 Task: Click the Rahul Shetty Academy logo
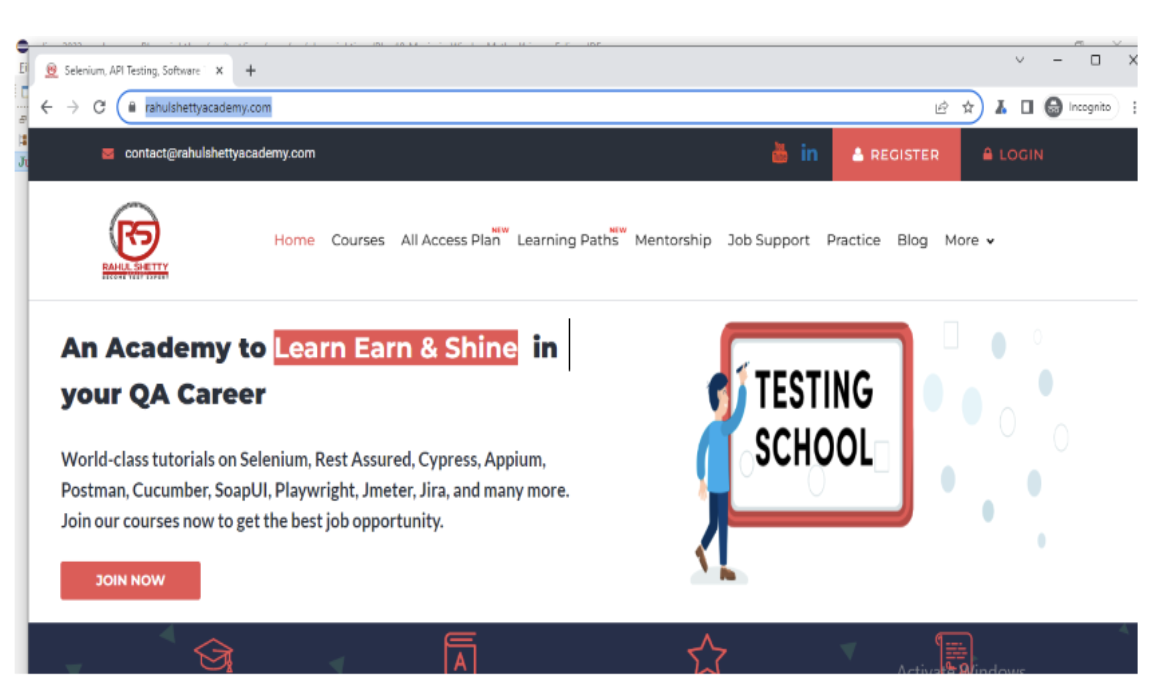tap(135, 241)
